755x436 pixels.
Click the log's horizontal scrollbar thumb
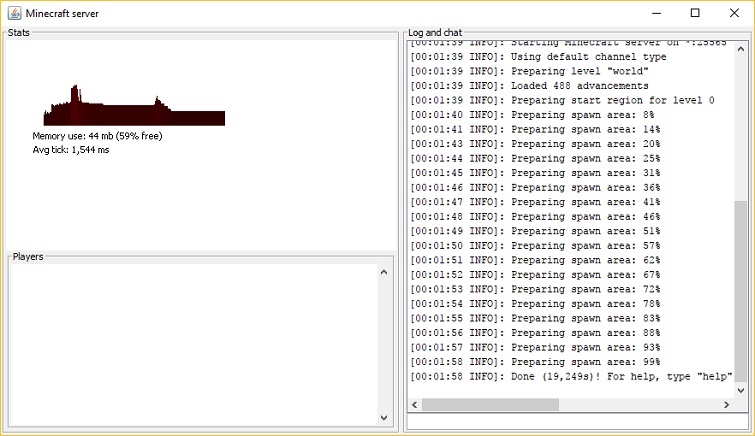point(490,405)
